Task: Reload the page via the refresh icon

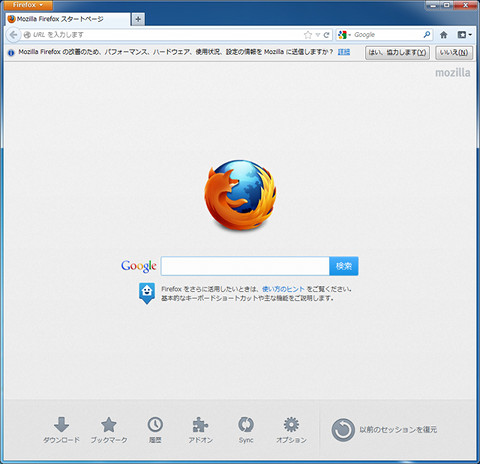Action: (327, 35)
